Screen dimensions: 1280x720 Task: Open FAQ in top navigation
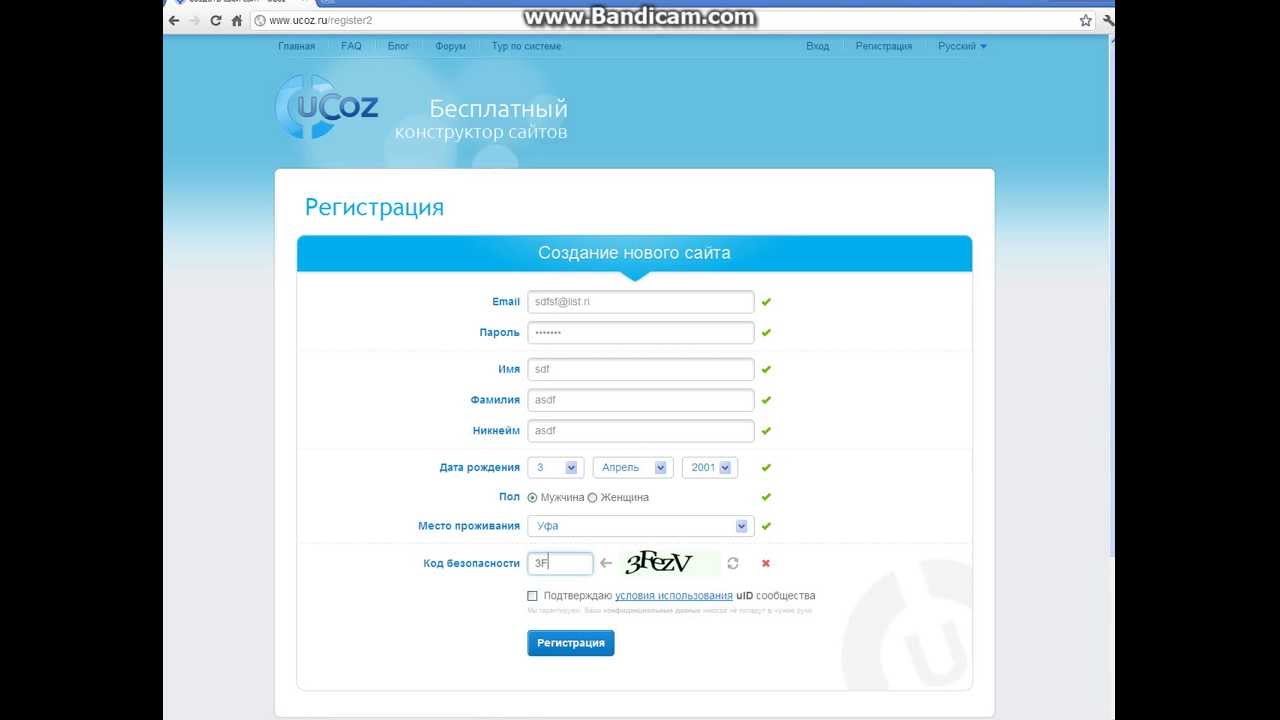coord(351,46)
